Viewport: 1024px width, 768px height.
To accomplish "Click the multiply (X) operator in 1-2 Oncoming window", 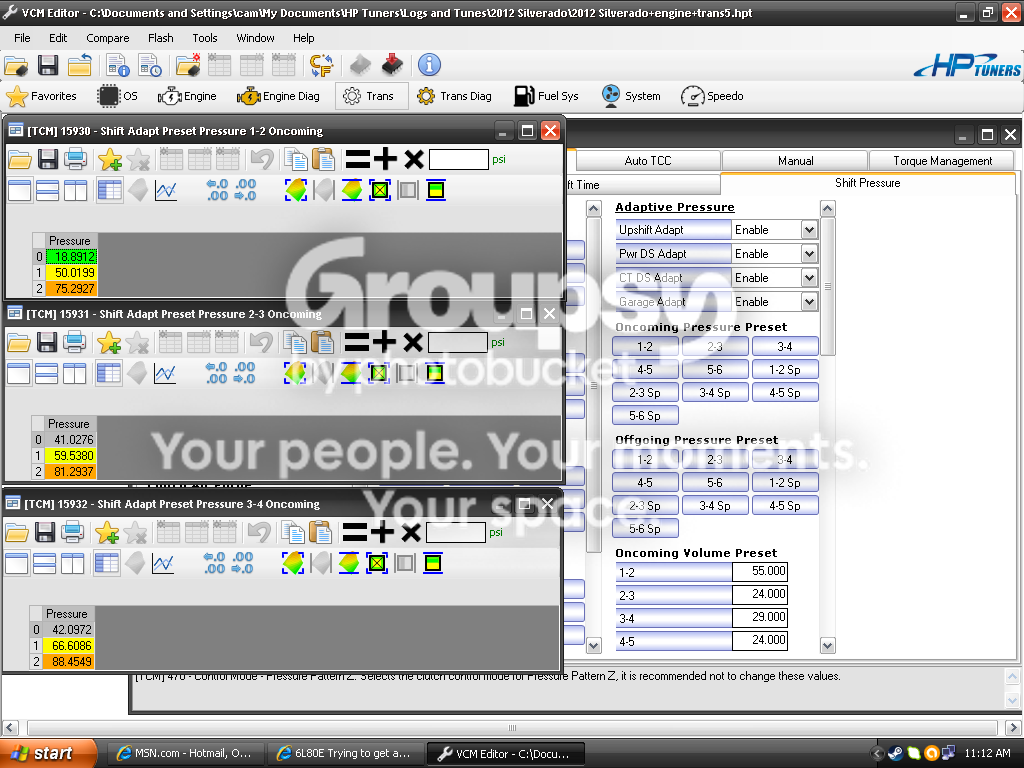I will [x=413, y=159].
